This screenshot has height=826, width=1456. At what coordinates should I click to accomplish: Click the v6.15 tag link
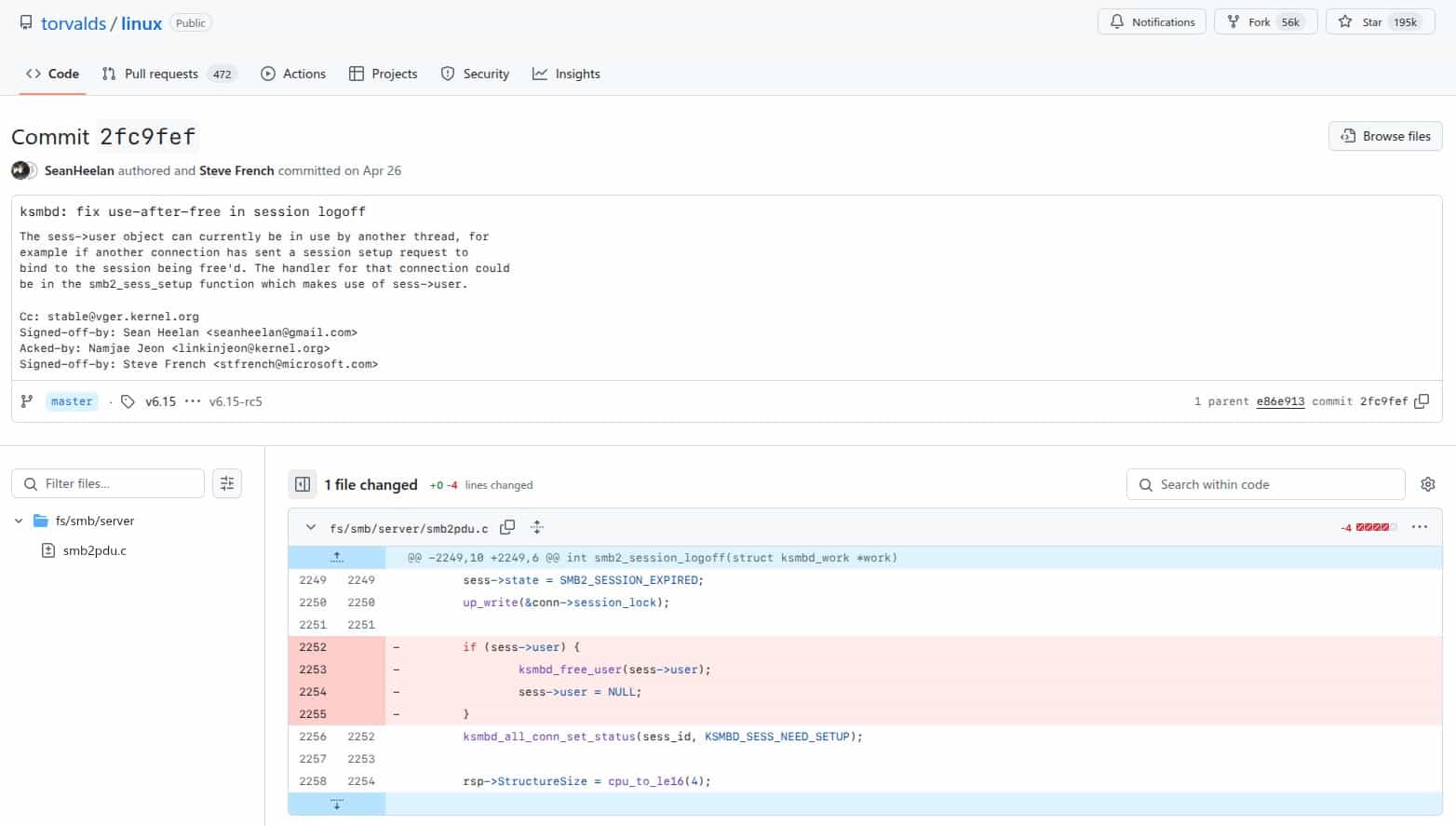[x=160, y=401]
